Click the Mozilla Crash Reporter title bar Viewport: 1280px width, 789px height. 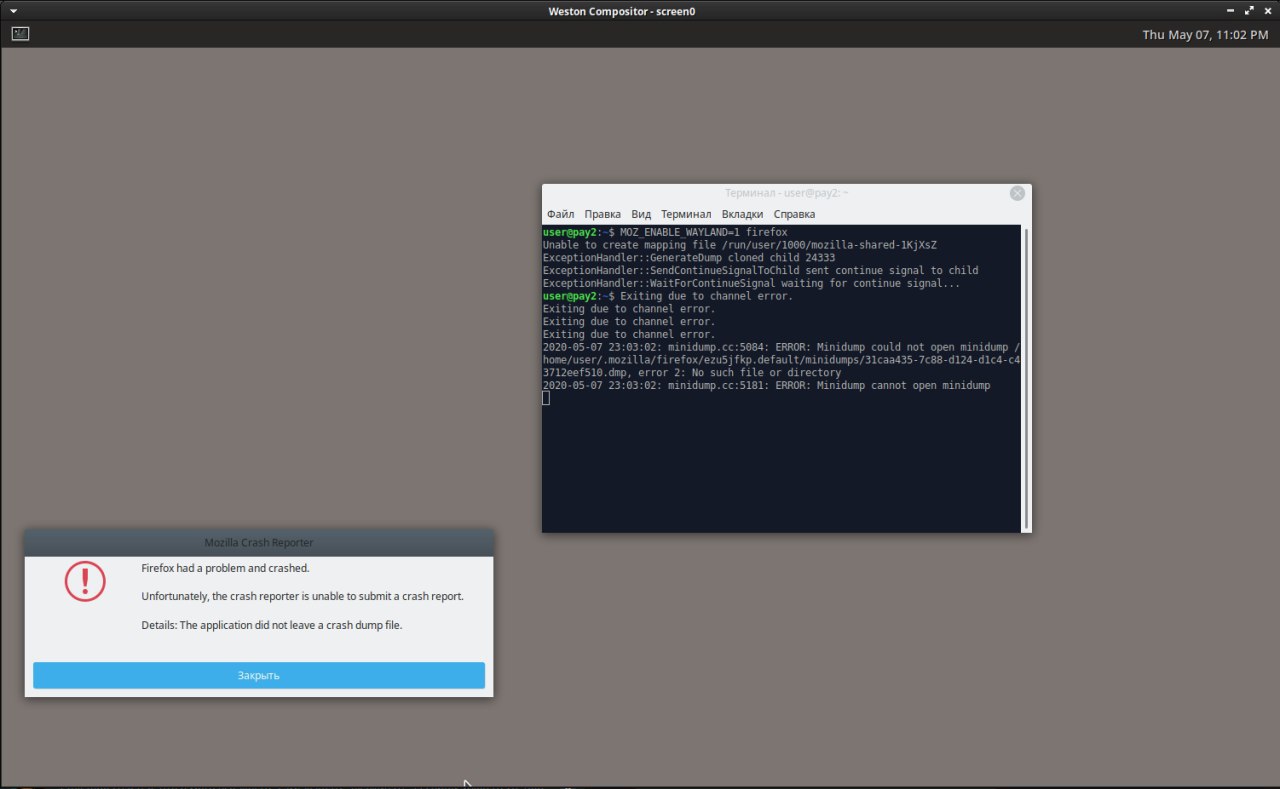click(x=259, y=542)
